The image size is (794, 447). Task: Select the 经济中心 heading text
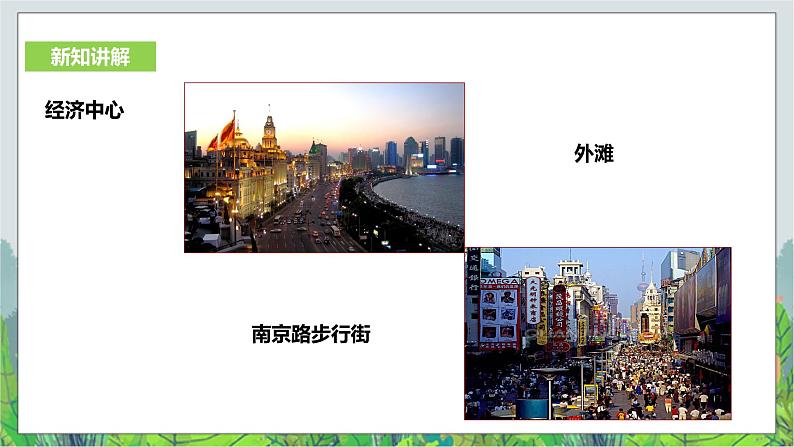click(84, 111)
